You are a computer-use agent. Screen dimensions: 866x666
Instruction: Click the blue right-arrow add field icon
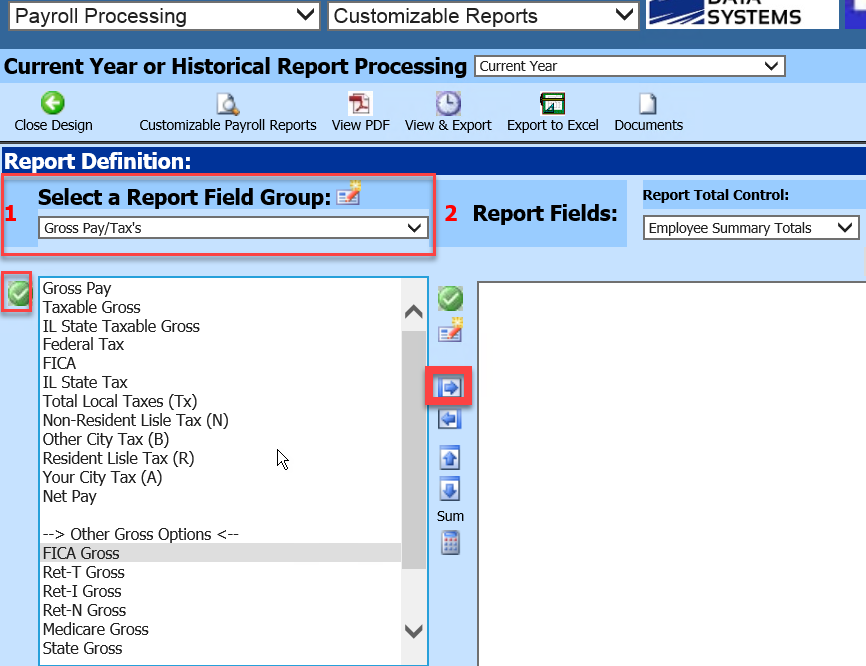(450, 387)
